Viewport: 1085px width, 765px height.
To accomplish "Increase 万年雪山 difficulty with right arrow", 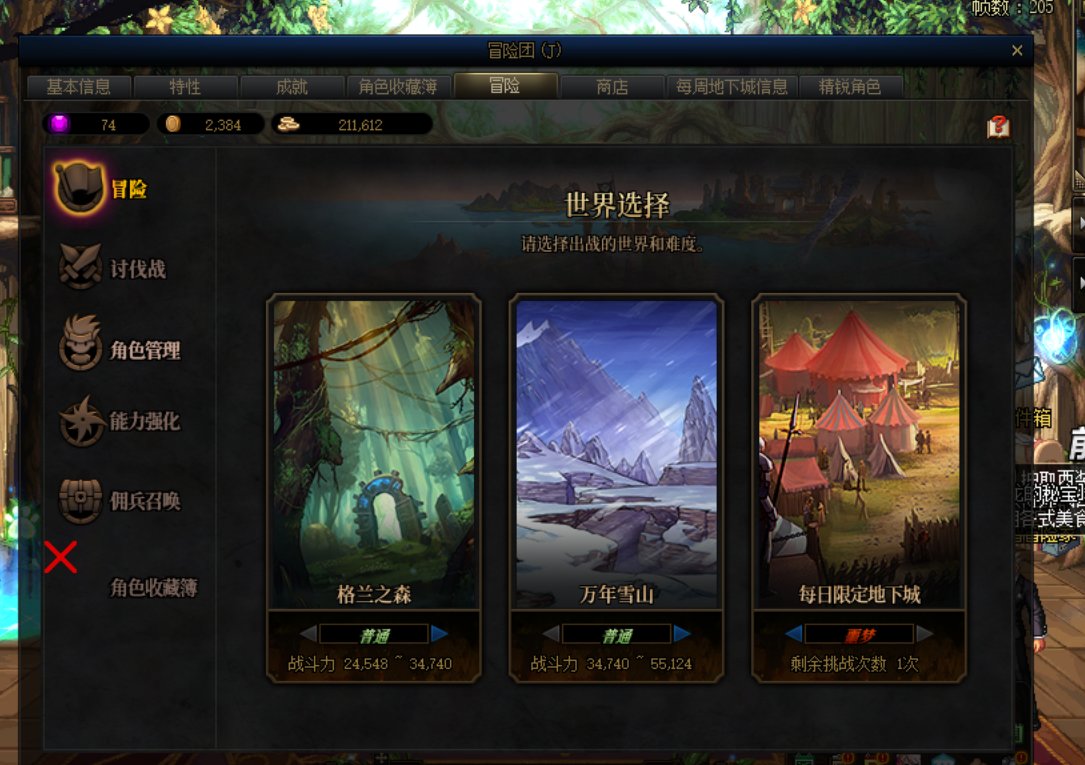I will (682, 633).
